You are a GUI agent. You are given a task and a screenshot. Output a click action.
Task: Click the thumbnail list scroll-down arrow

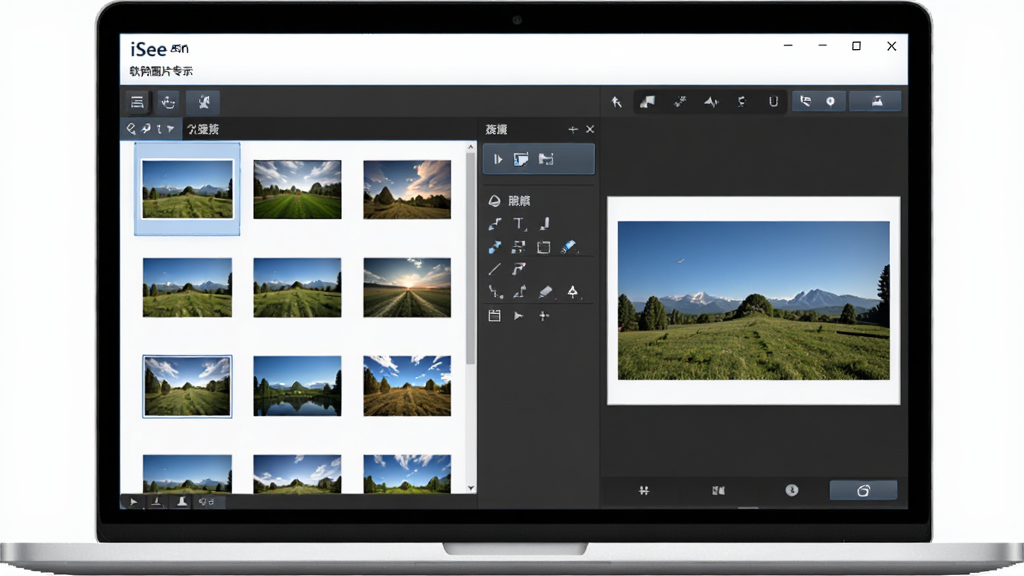(470, 488)
